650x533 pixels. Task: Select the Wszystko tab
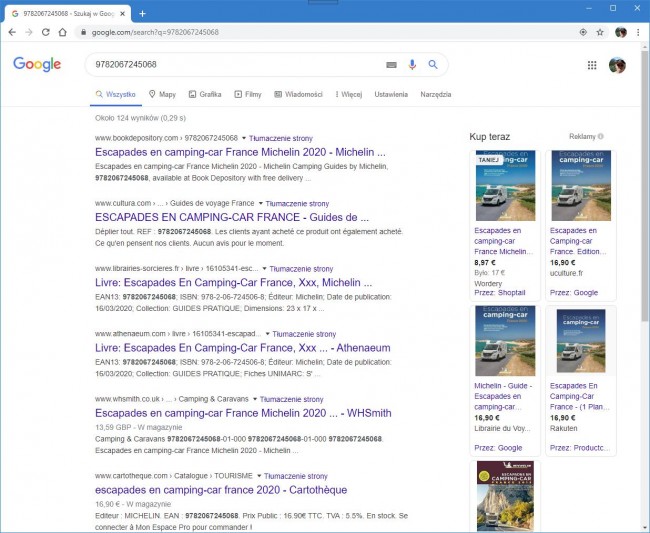(116, 94)
